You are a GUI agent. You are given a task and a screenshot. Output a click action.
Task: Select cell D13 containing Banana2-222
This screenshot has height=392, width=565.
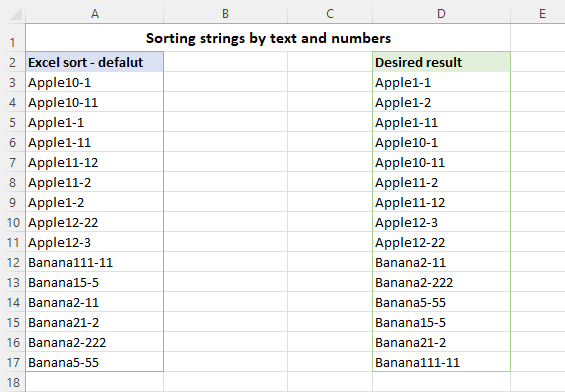click(x=441, y=282)
